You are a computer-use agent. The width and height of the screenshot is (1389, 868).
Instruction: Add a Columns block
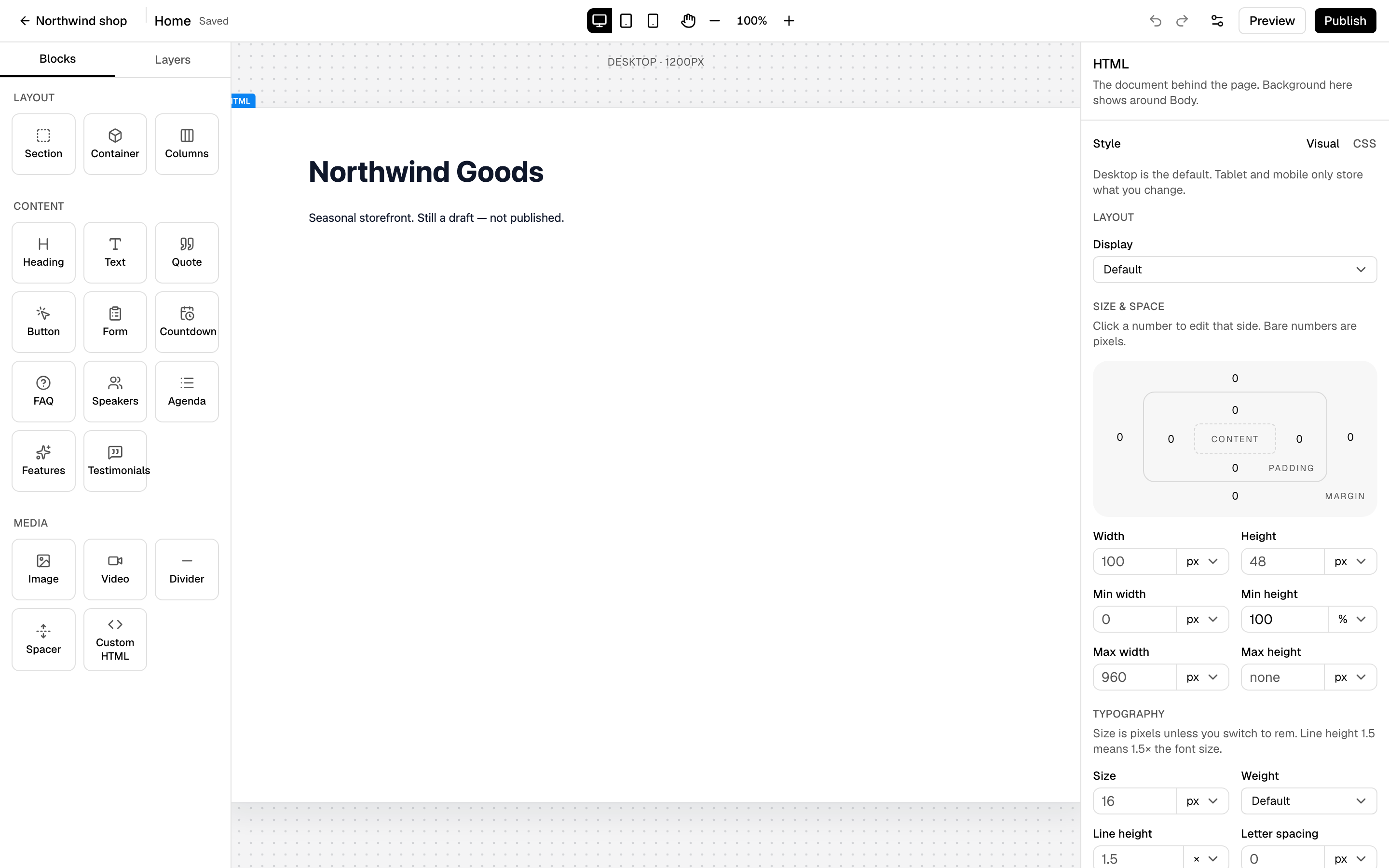(x=187, y=144)
